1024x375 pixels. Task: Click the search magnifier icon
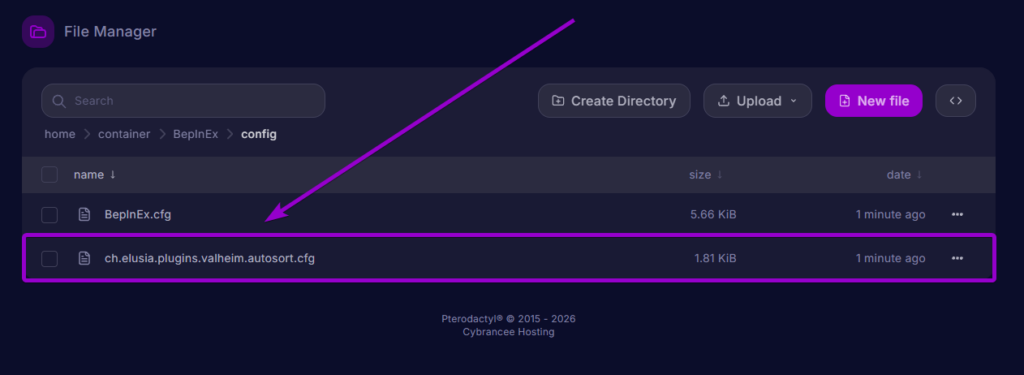tap(59, 101)
